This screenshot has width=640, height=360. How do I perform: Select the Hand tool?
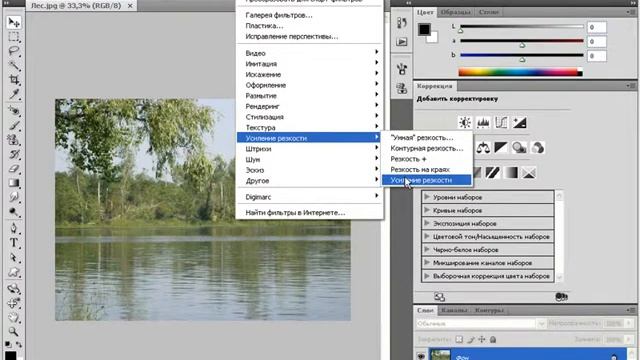[13, 317]
